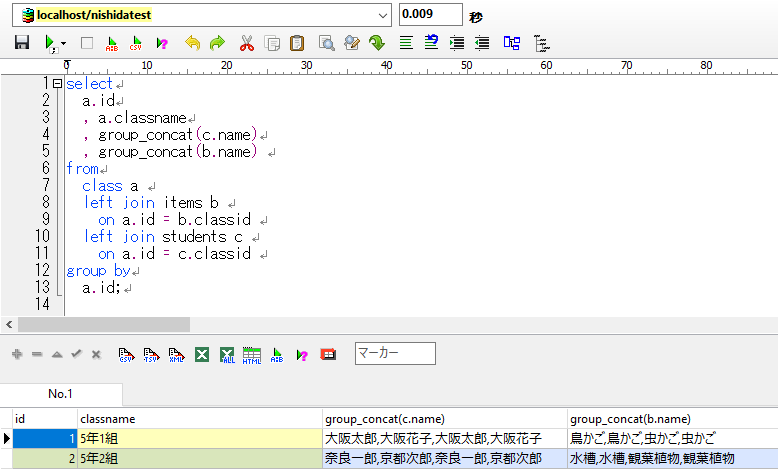This screenshot has width=778, height=475.
Task: Click the cell 水槽,水槽,観葉植物,観葉植物
Action: point(673,459)
